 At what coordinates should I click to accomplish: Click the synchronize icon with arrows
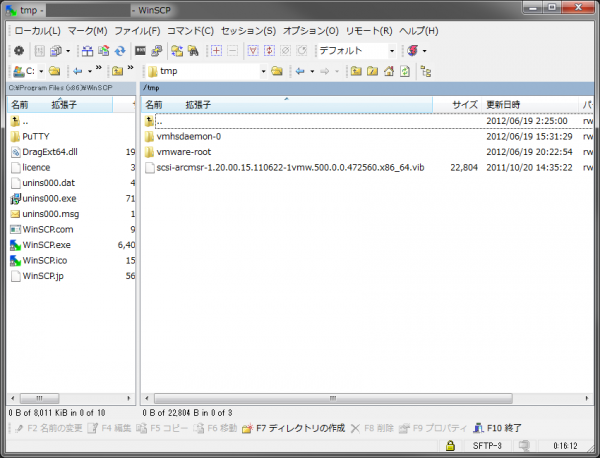tap(104, 51)
